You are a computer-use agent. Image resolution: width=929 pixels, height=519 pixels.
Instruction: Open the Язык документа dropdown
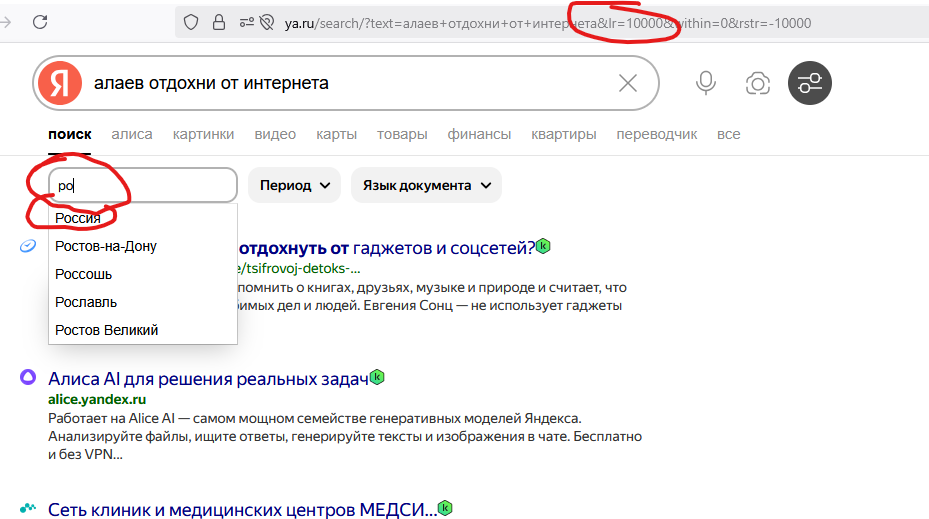(x=426, y=185)
